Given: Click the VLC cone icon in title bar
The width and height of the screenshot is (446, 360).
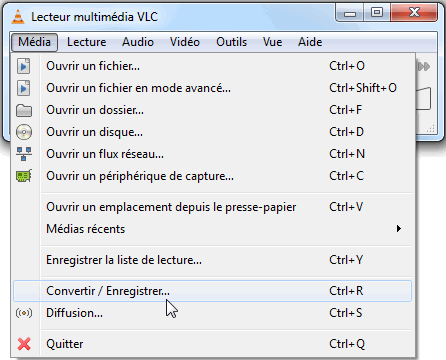Looking at the screenshot, I should point(18,17).
